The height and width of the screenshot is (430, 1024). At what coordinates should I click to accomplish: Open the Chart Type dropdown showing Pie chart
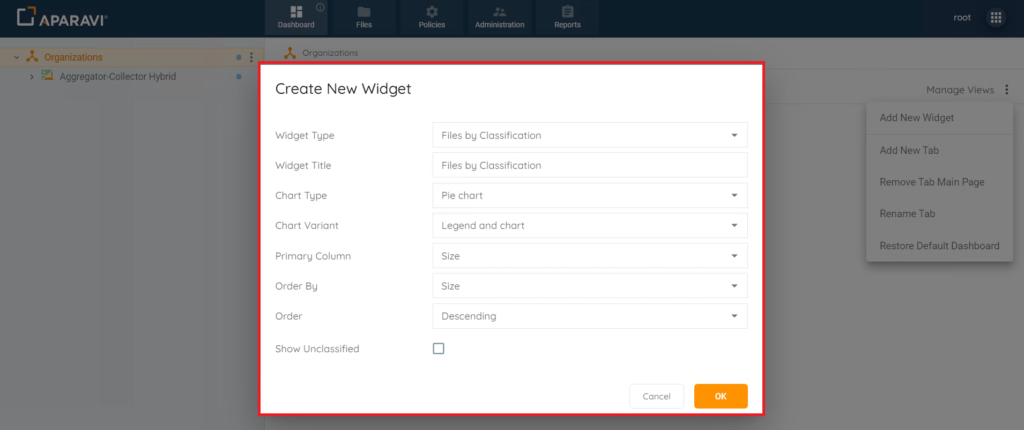pos(590,195)
